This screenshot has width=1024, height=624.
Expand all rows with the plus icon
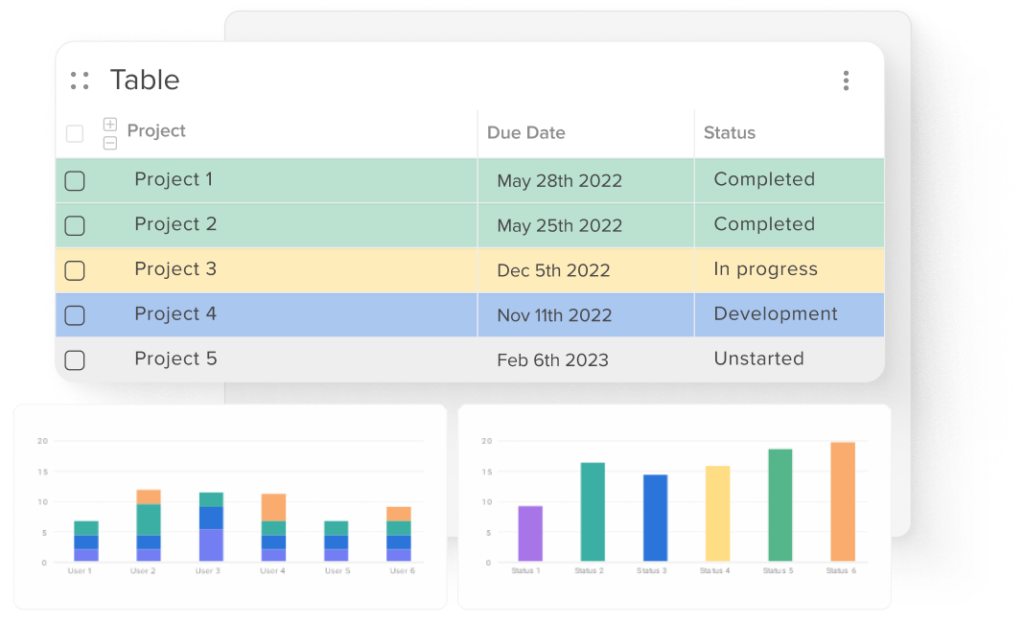coord(110,124)
